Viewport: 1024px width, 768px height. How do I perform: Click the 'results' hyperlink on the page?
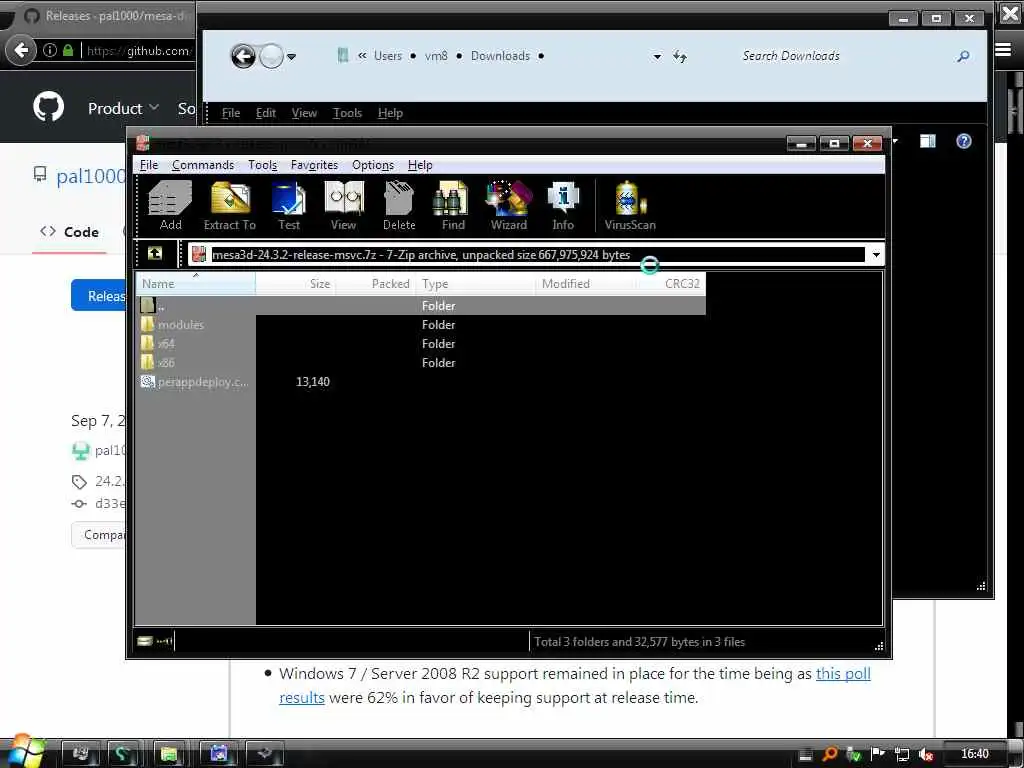click(302, 697)
